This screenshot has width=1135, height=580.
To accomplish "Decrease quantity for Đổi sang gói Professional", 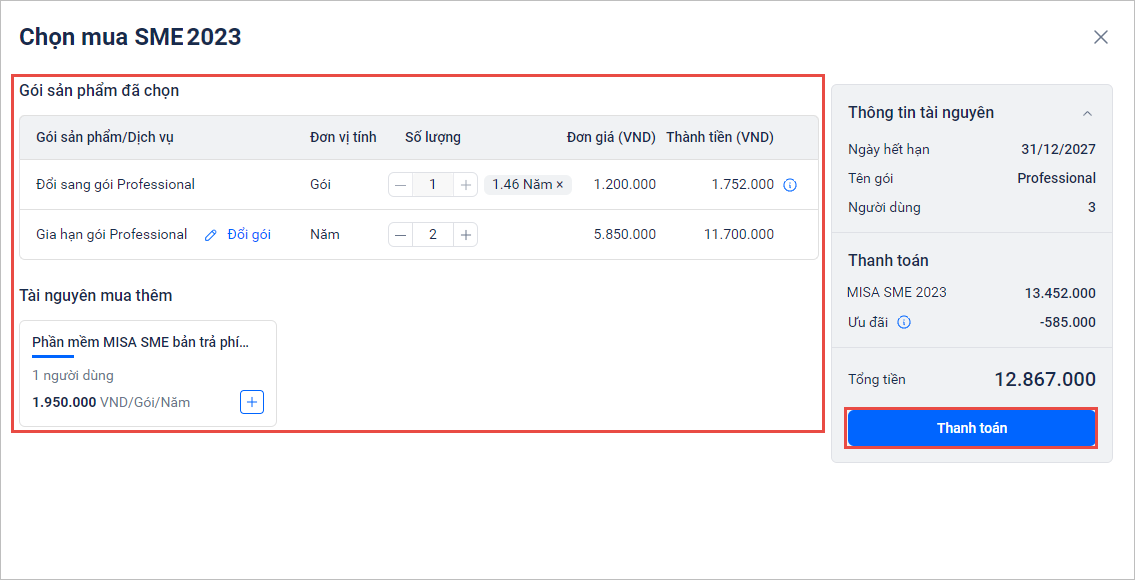I will tap(401, 185).
